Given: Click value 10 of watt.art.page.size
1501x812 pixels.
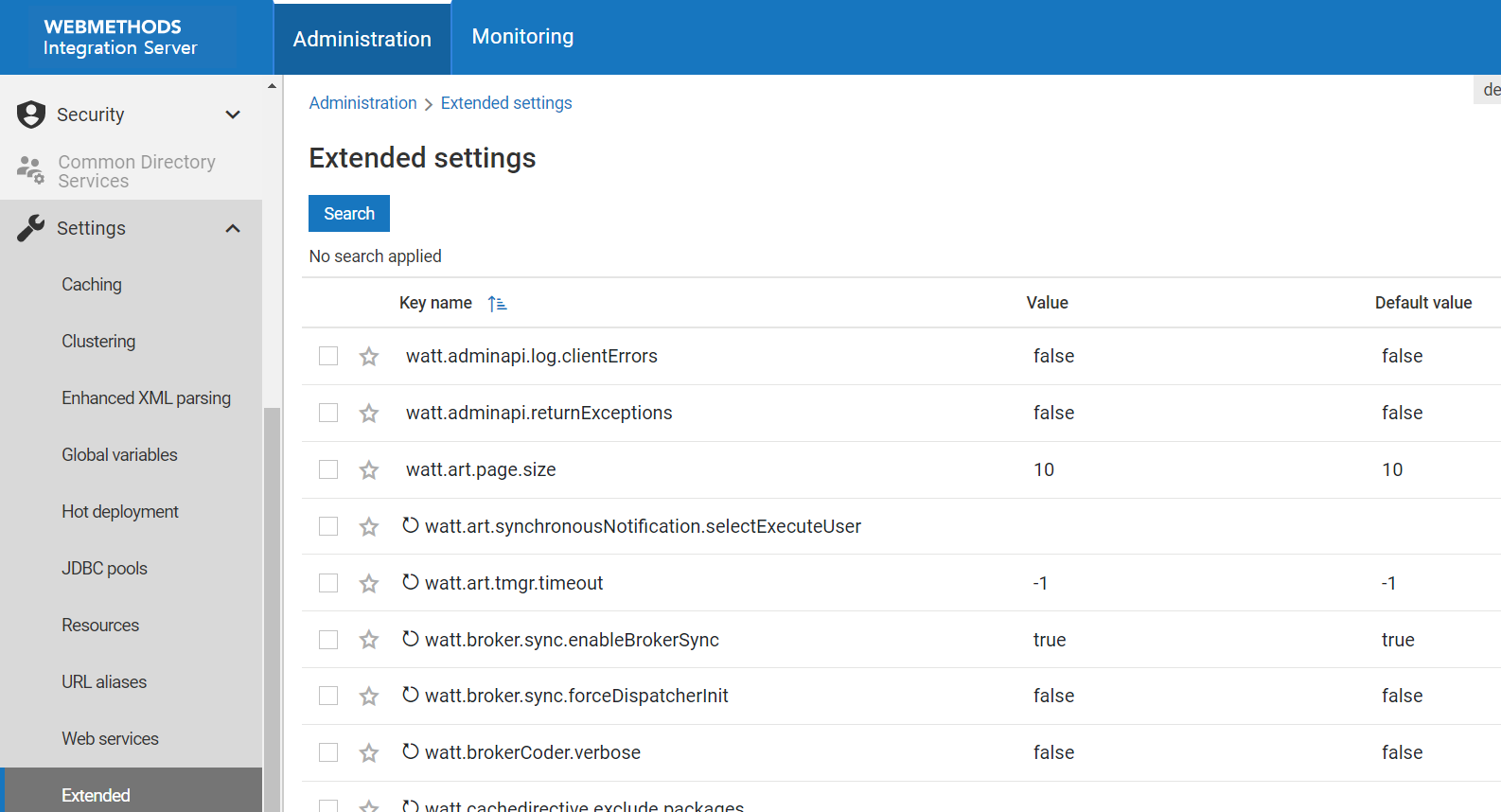Looking at the screenshot, I should pyautogui.click(x=1044, y=469).
